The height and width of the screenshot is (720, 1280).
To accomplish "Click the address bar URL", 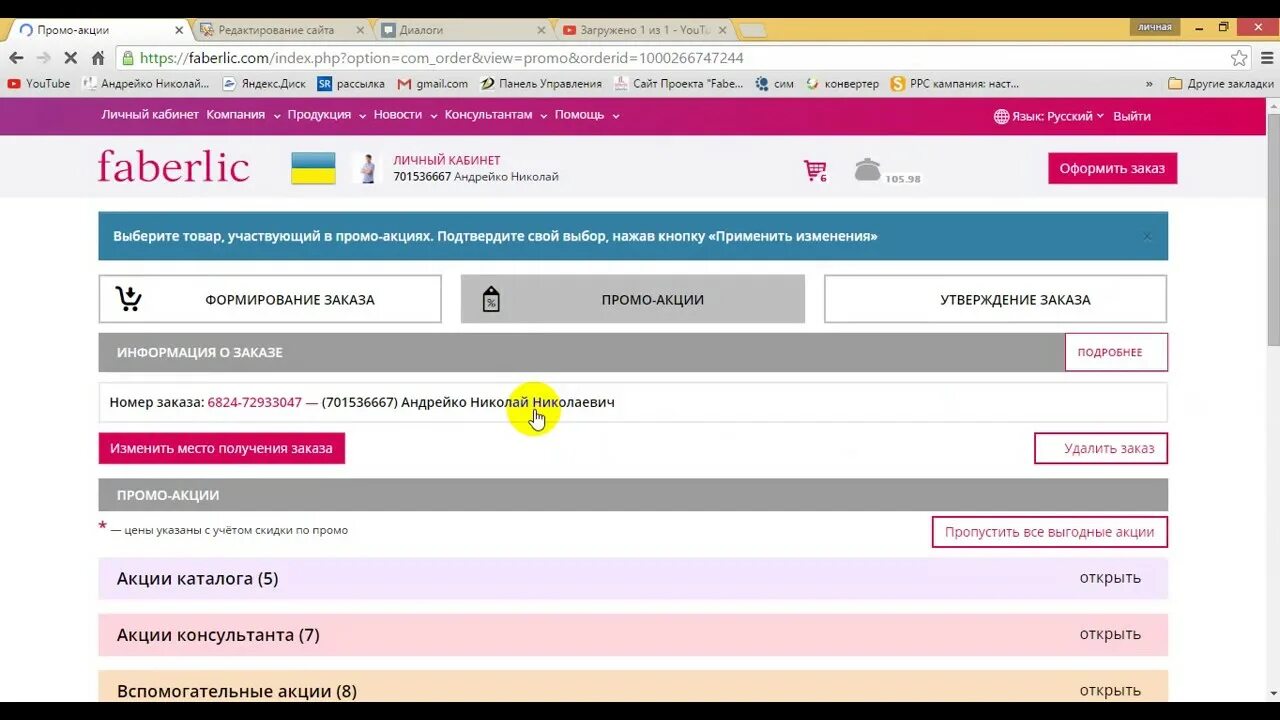I will click(441, 58).
